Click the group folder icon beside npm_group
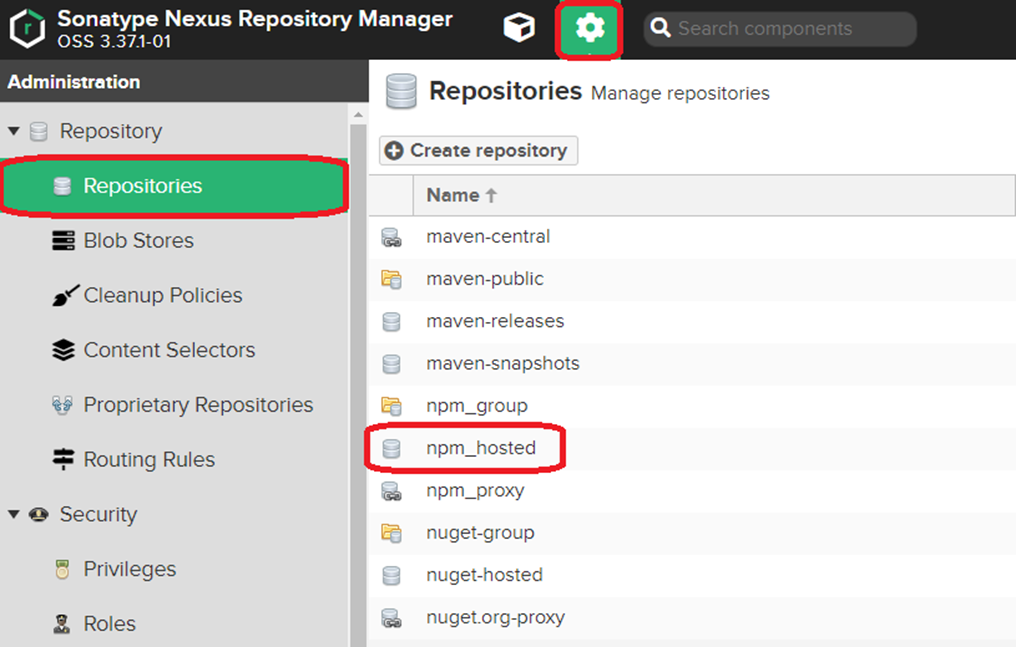1016x647 pixels. click(x=391, y=406)
